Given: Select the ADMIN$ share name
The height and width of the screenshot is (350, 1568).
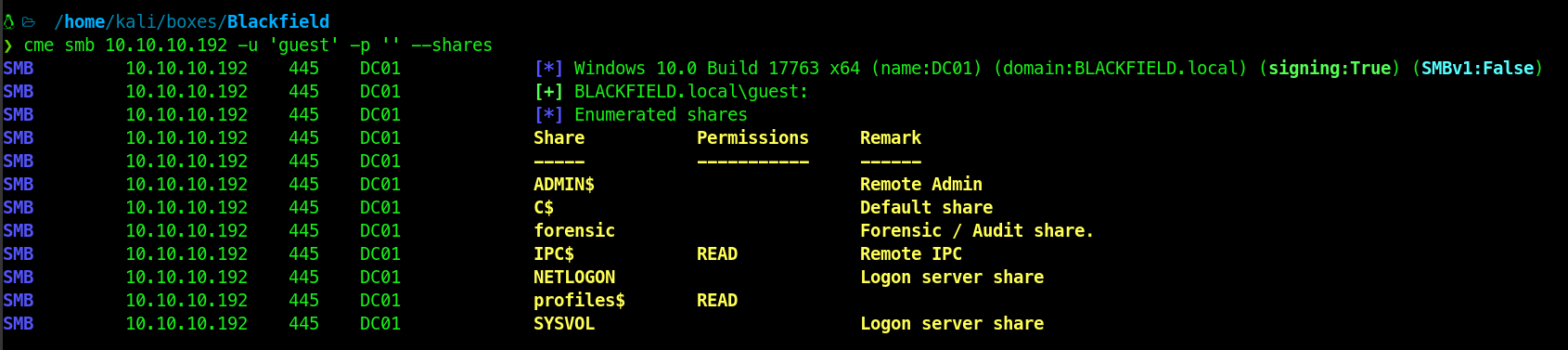Looking at the screenshot, I should (x=564, y=184).
